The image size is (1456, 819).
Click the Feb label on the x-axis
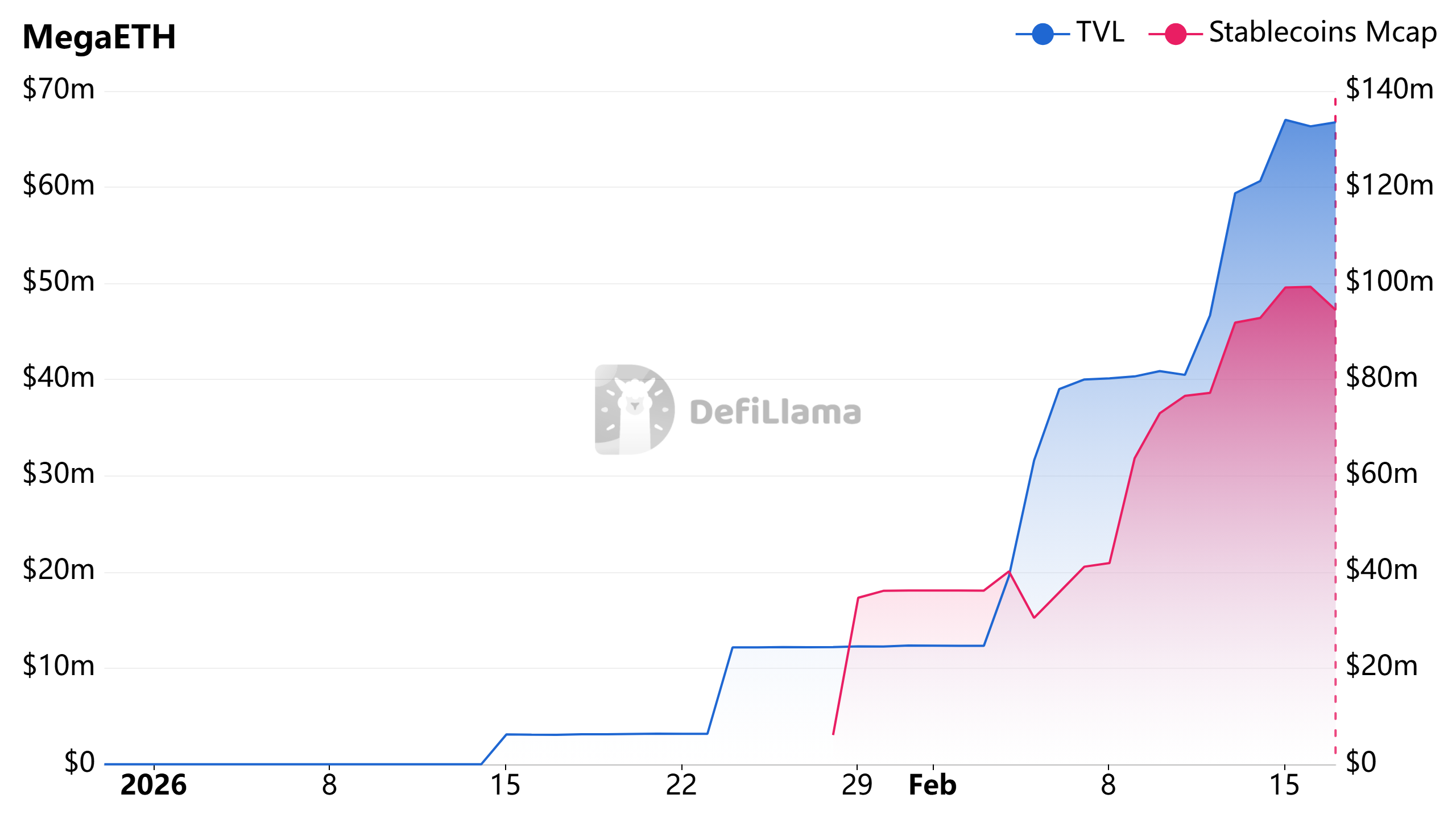pos(932,785)
